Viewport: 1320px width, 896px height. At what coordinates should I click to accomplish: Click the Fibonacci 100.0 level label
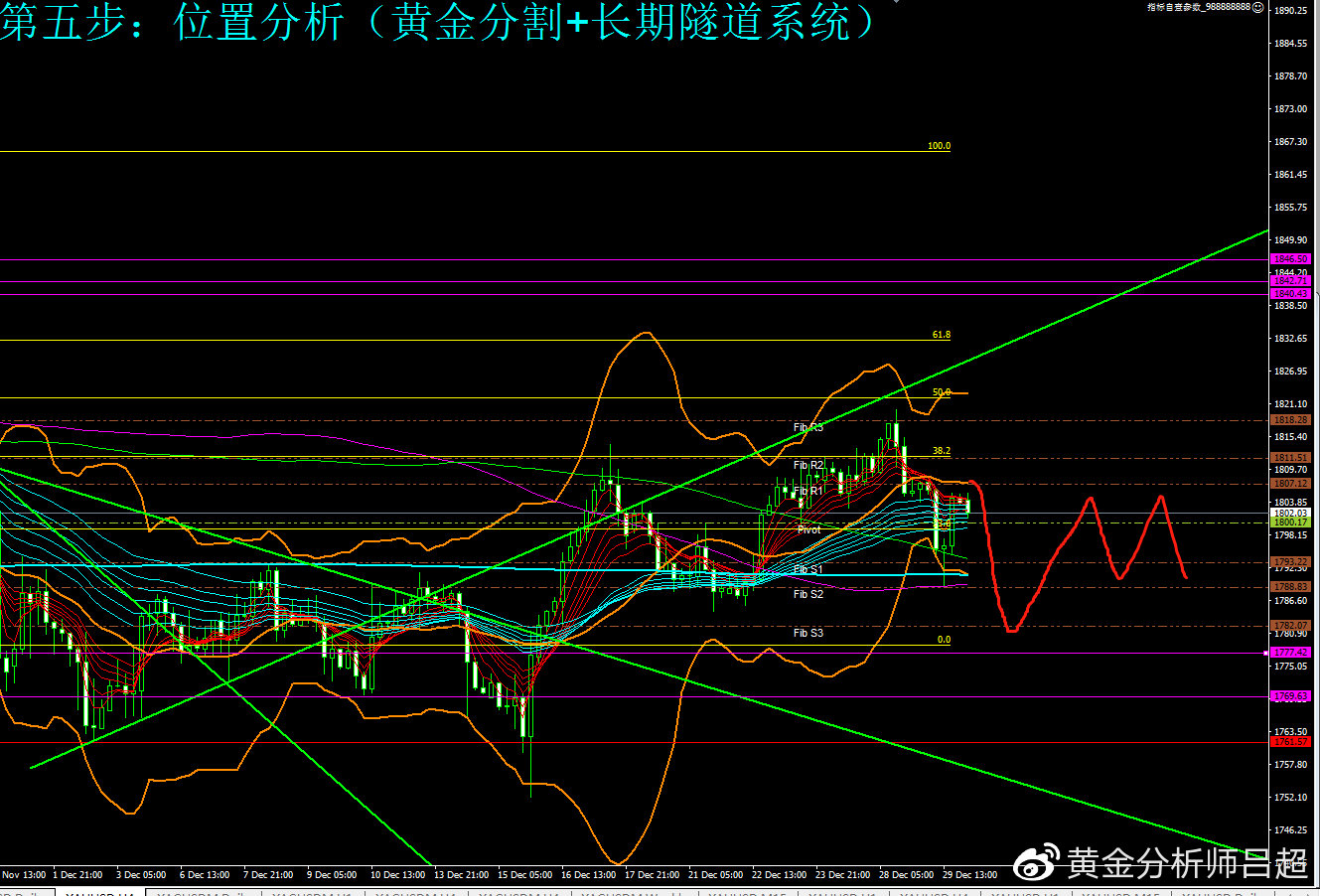point(939,146)
